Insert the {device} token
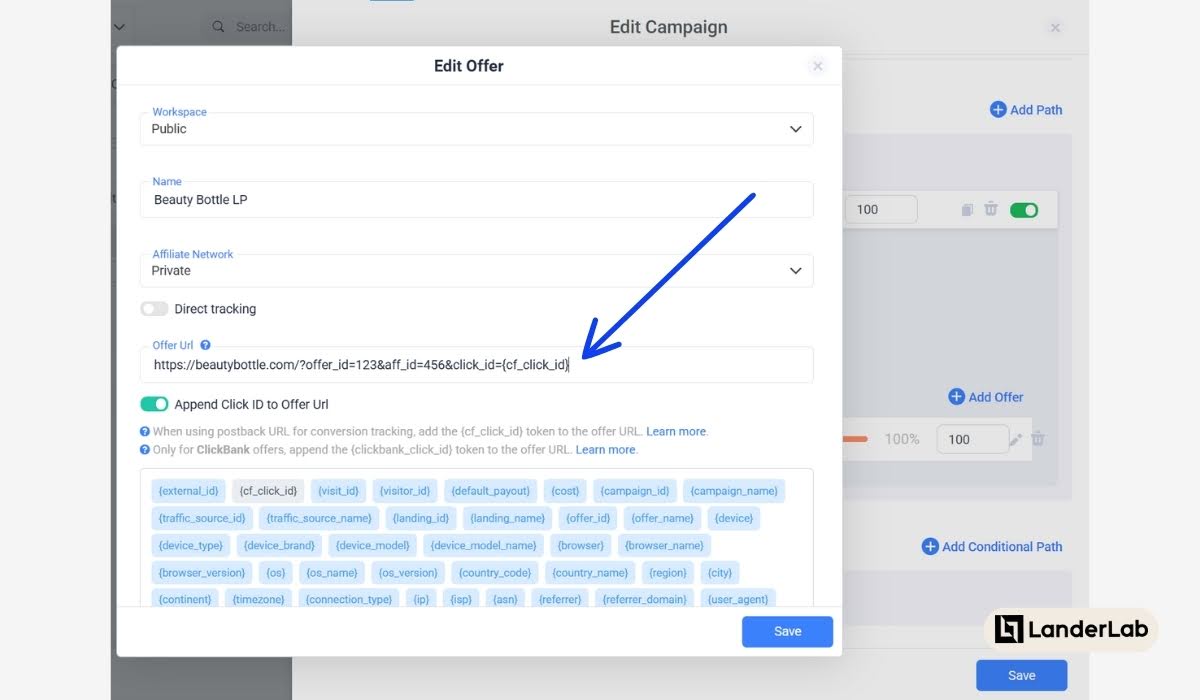Viewport: 1200px width, 700px height. pos(734,518)
